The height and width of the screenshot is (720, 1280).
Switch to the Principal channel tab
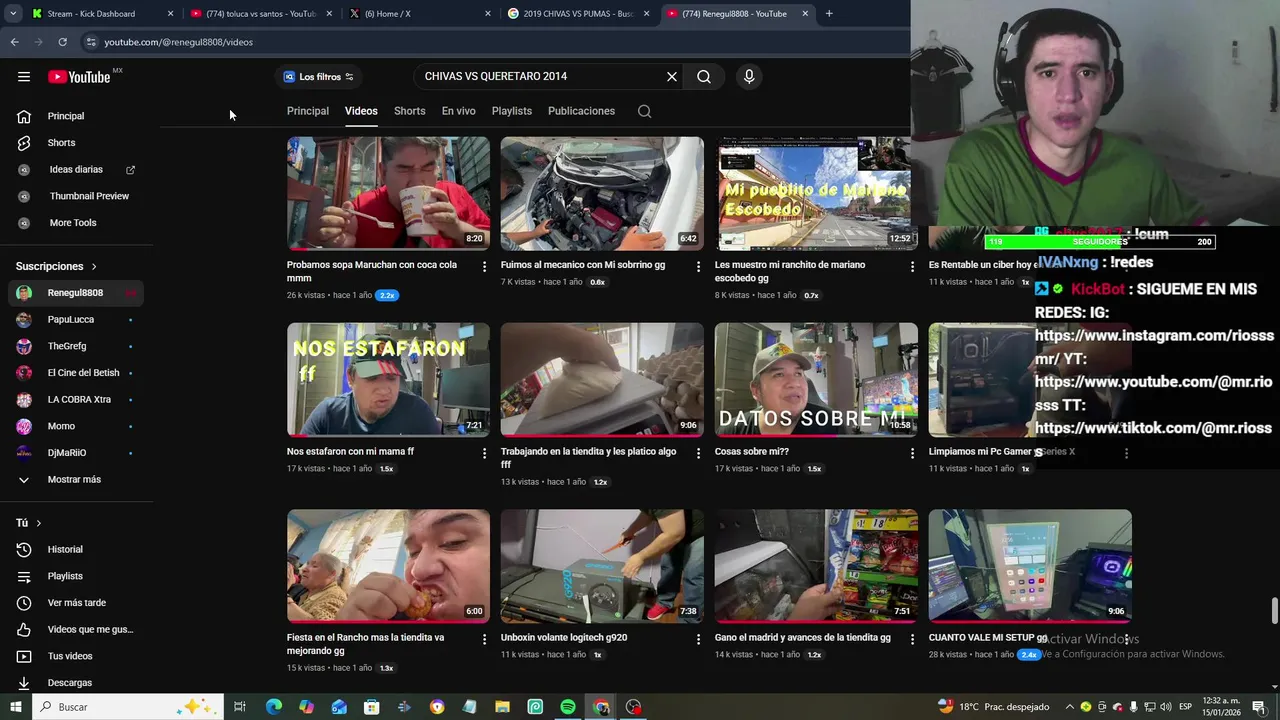coord(308,111)
